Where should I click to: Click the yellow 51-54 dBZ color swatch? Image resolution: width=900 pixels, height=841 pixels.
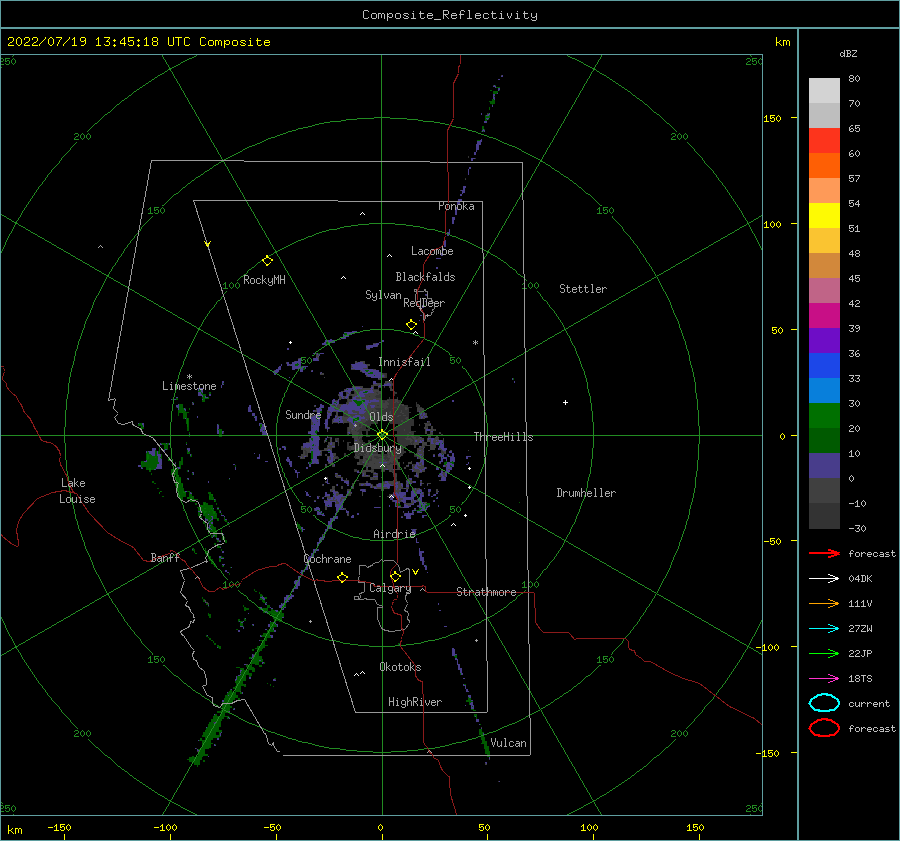point(824,216)
